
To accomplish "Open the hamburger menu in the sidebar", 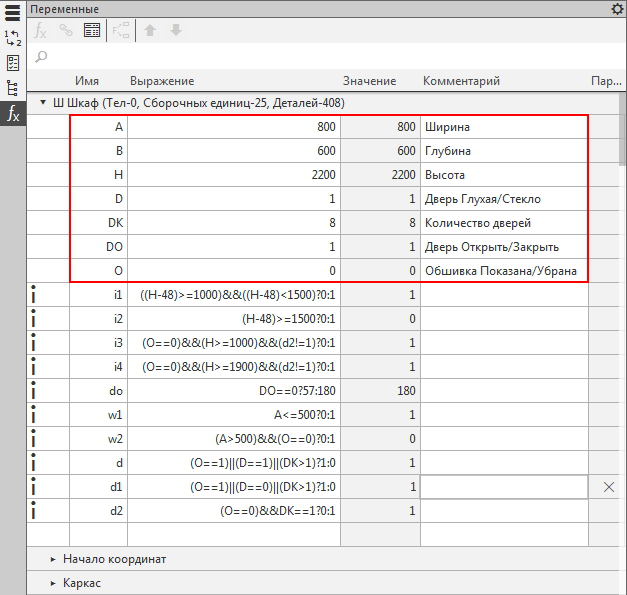I will point(12,11).
